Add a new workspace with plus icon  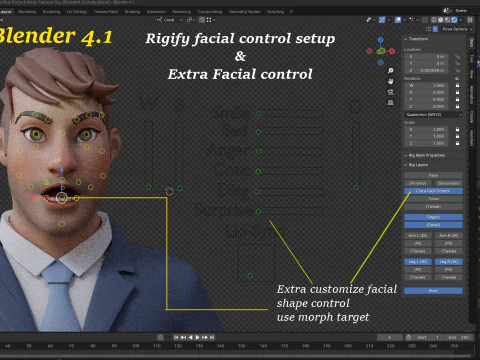coord(291,12)
